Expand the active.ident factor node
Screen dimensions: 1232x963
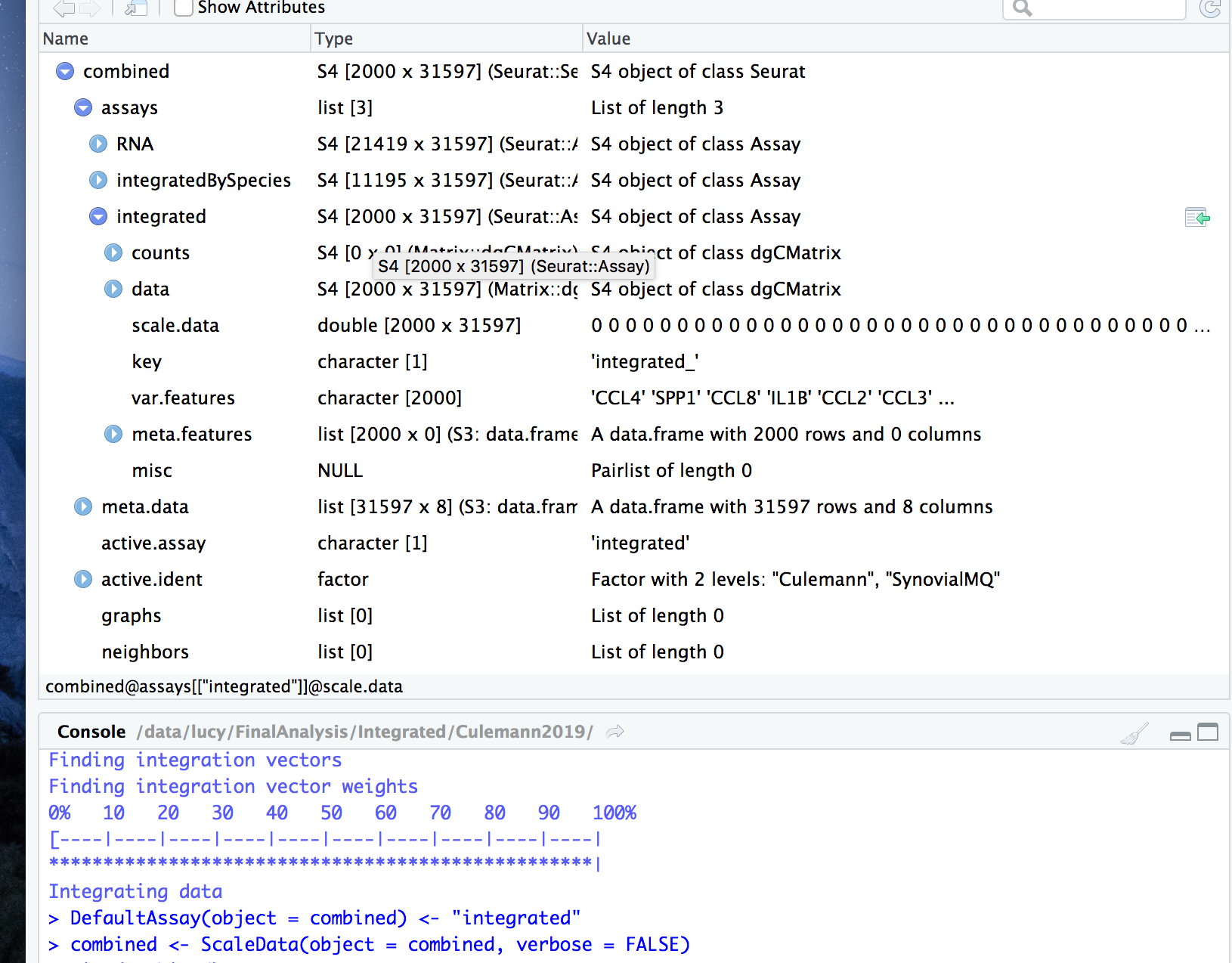[82, 579]
